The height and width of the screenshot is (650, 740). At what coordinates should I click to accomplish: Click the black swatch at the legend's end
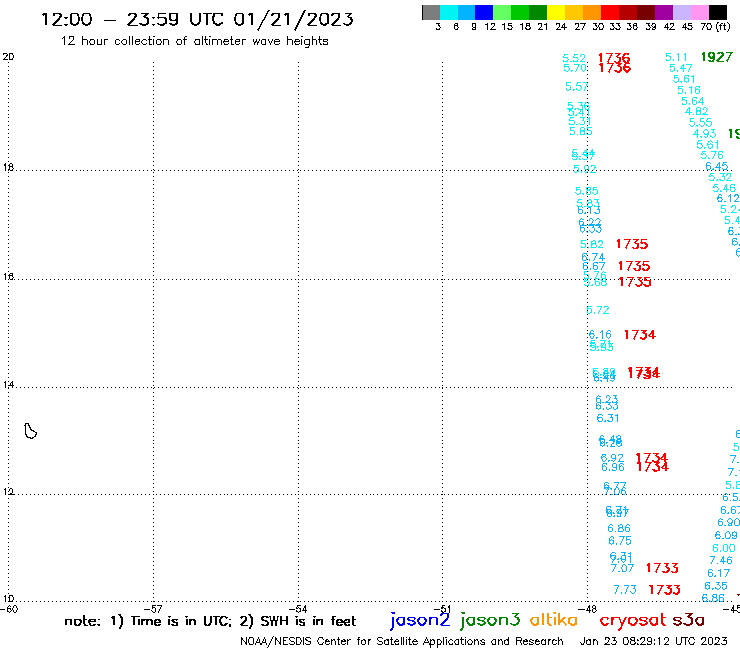[x=718, y=12]
